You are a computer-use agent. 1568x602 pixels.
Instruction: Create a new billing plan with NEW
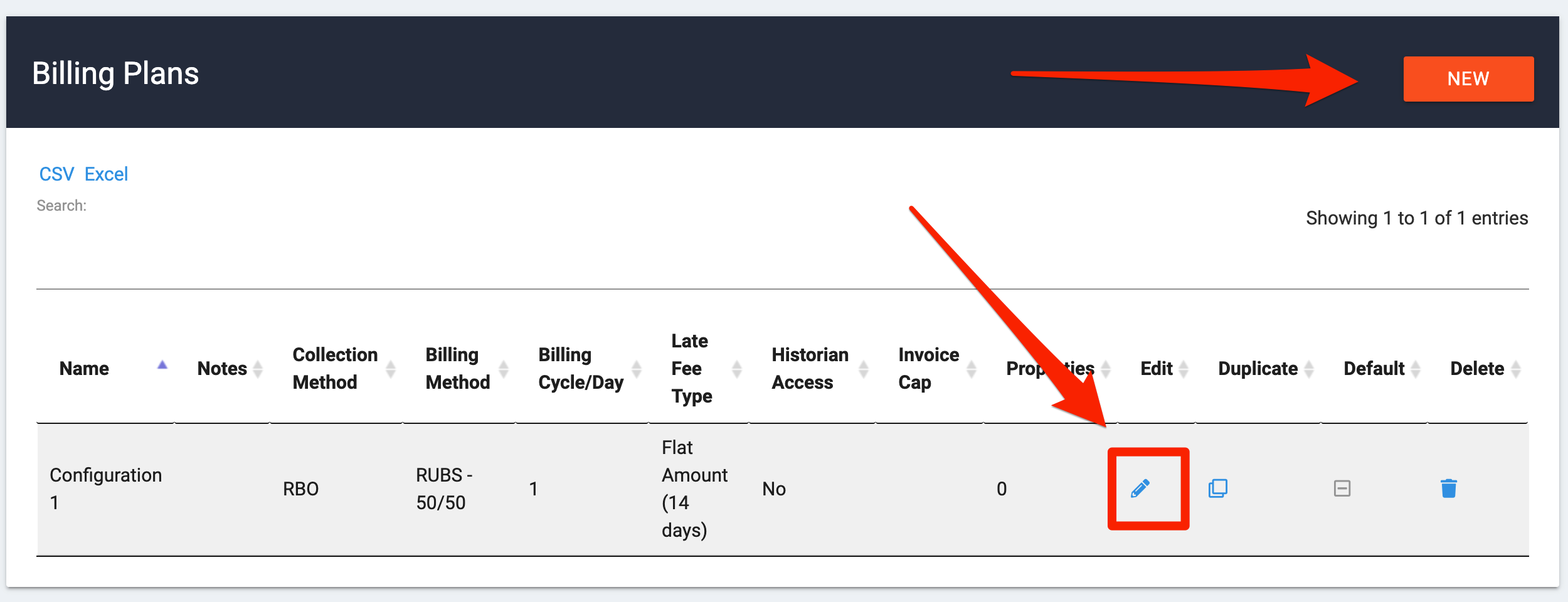[x=1468, y=78]
